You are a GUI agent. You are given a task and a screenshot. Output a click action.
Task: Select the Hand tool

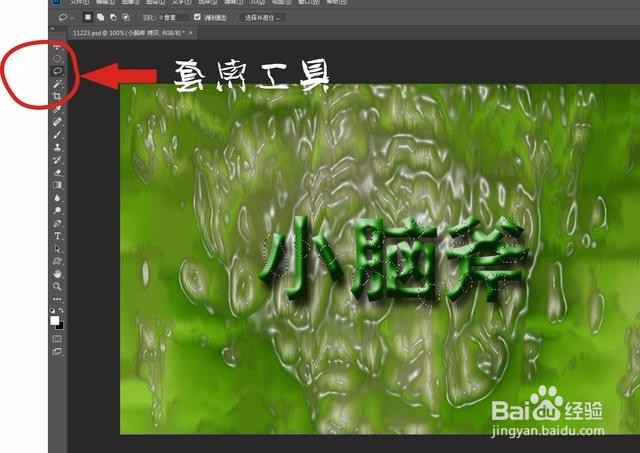(58, 274)
